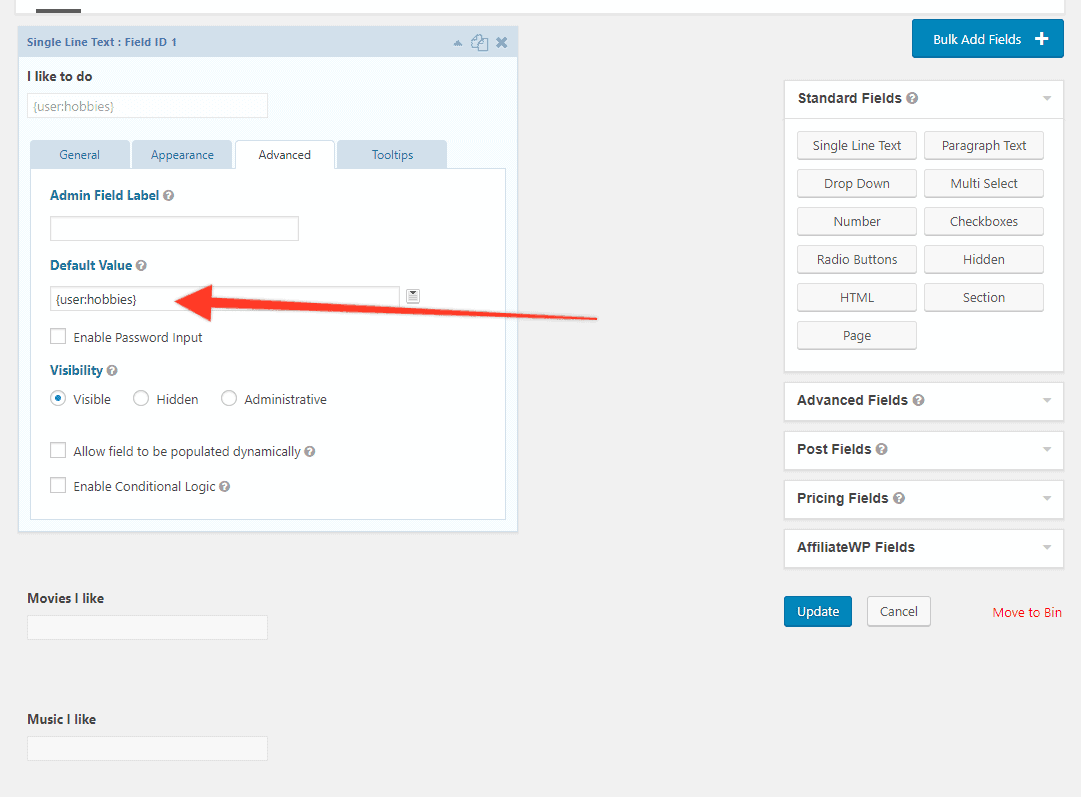Expand AffiliateWP Fields panel arrow
This screenshot has width=1081, height=797.
coord(1047,547)
